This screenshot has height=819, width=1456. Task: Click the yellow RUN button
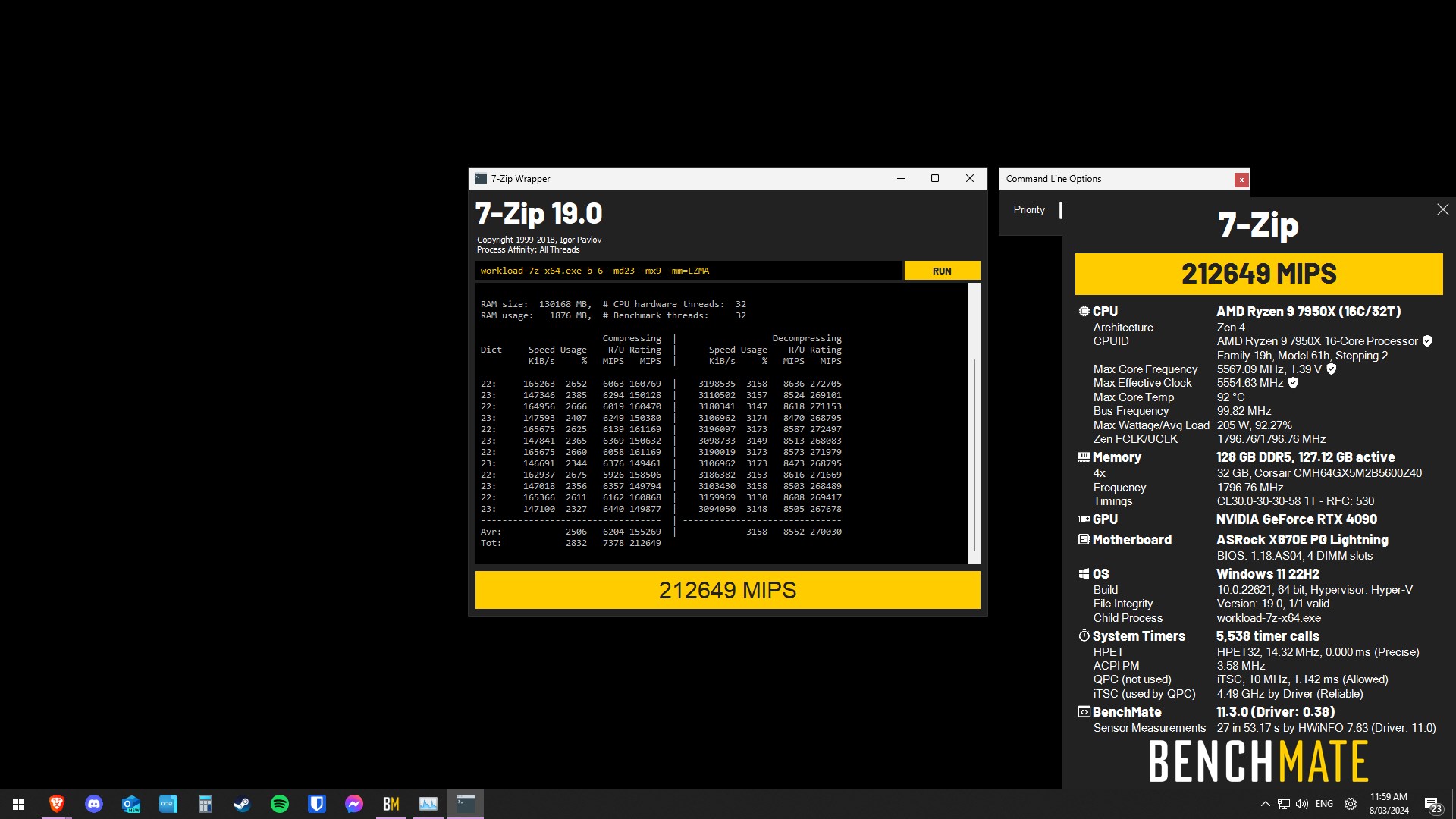click(942, 271)
